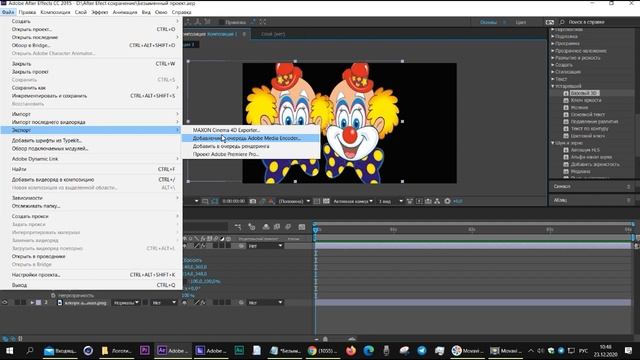Image resolution: width=640 pixels, height=360 pixels.
Task: Click Microsoft Edge taskbar icon
Action: pos(369,351)
